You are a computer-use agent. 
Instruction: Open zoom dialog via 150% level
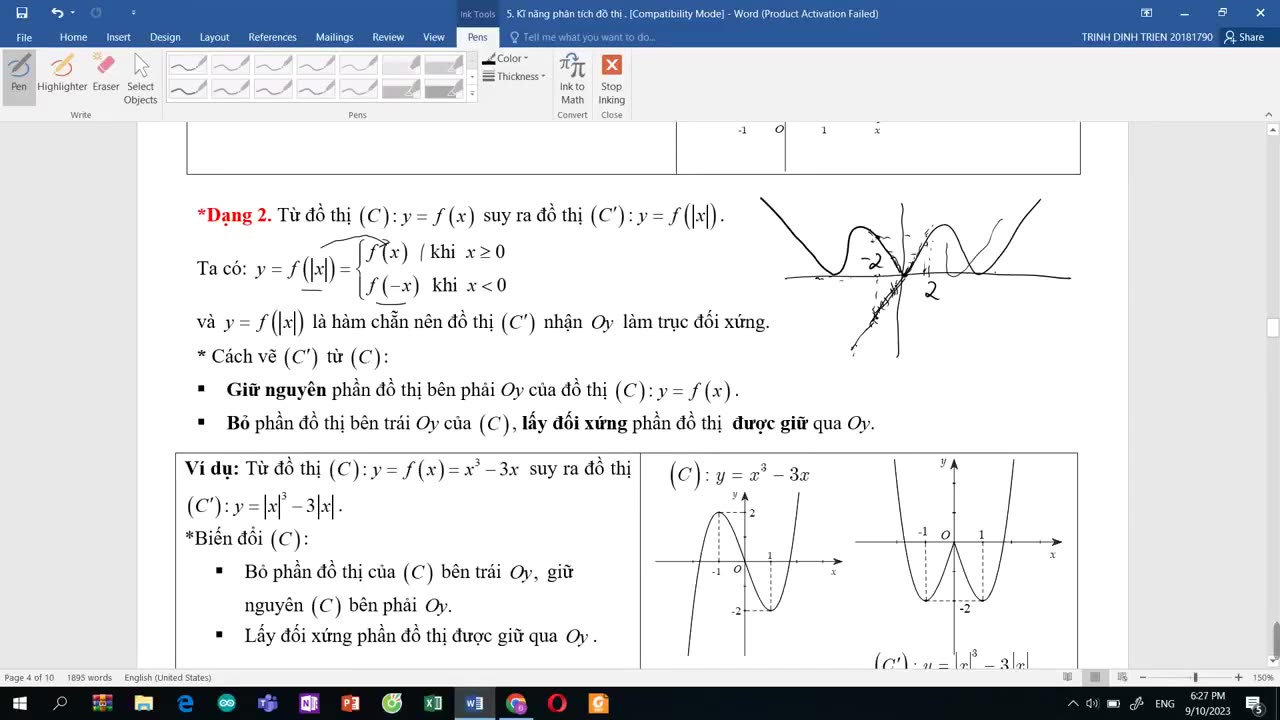1262,677
